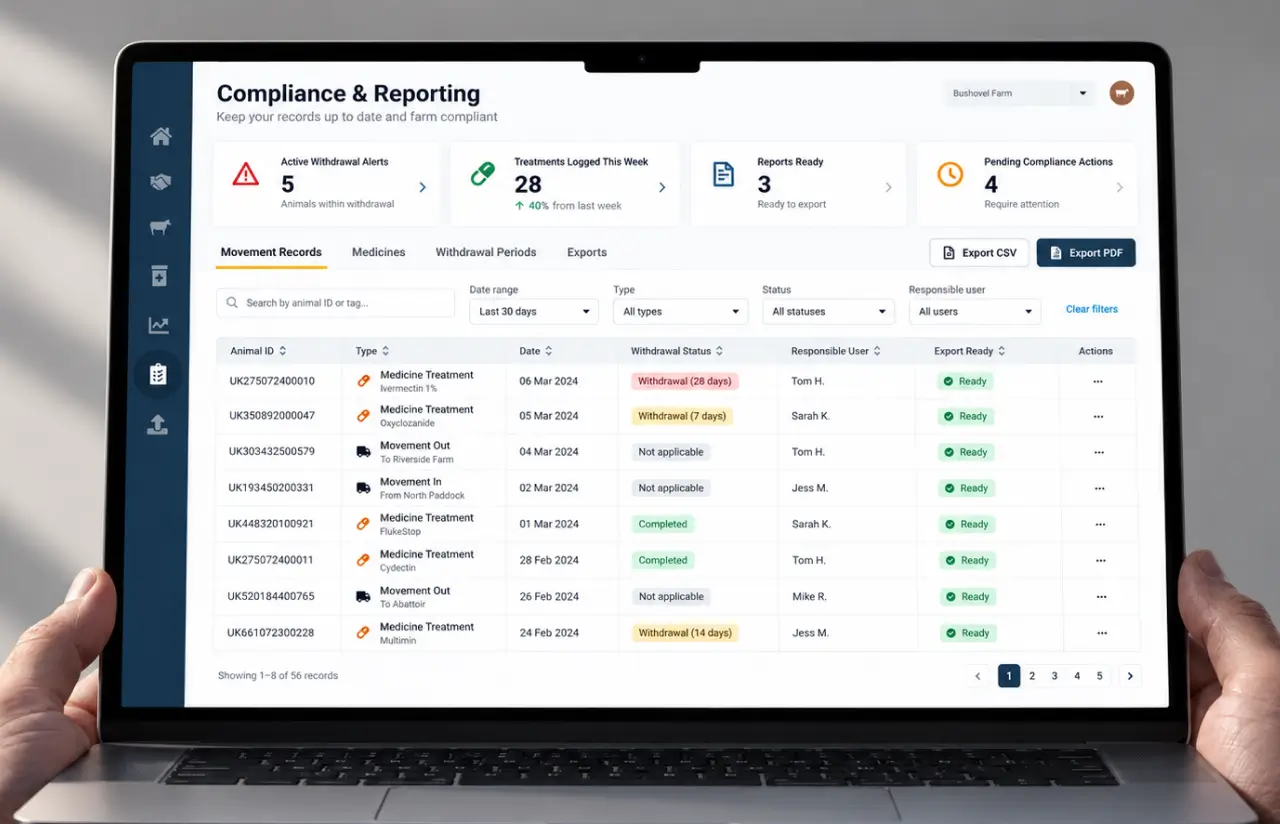Click animal ID UK448320100921
This screenshot has height=824, width=1280.
tap(270, 524)
